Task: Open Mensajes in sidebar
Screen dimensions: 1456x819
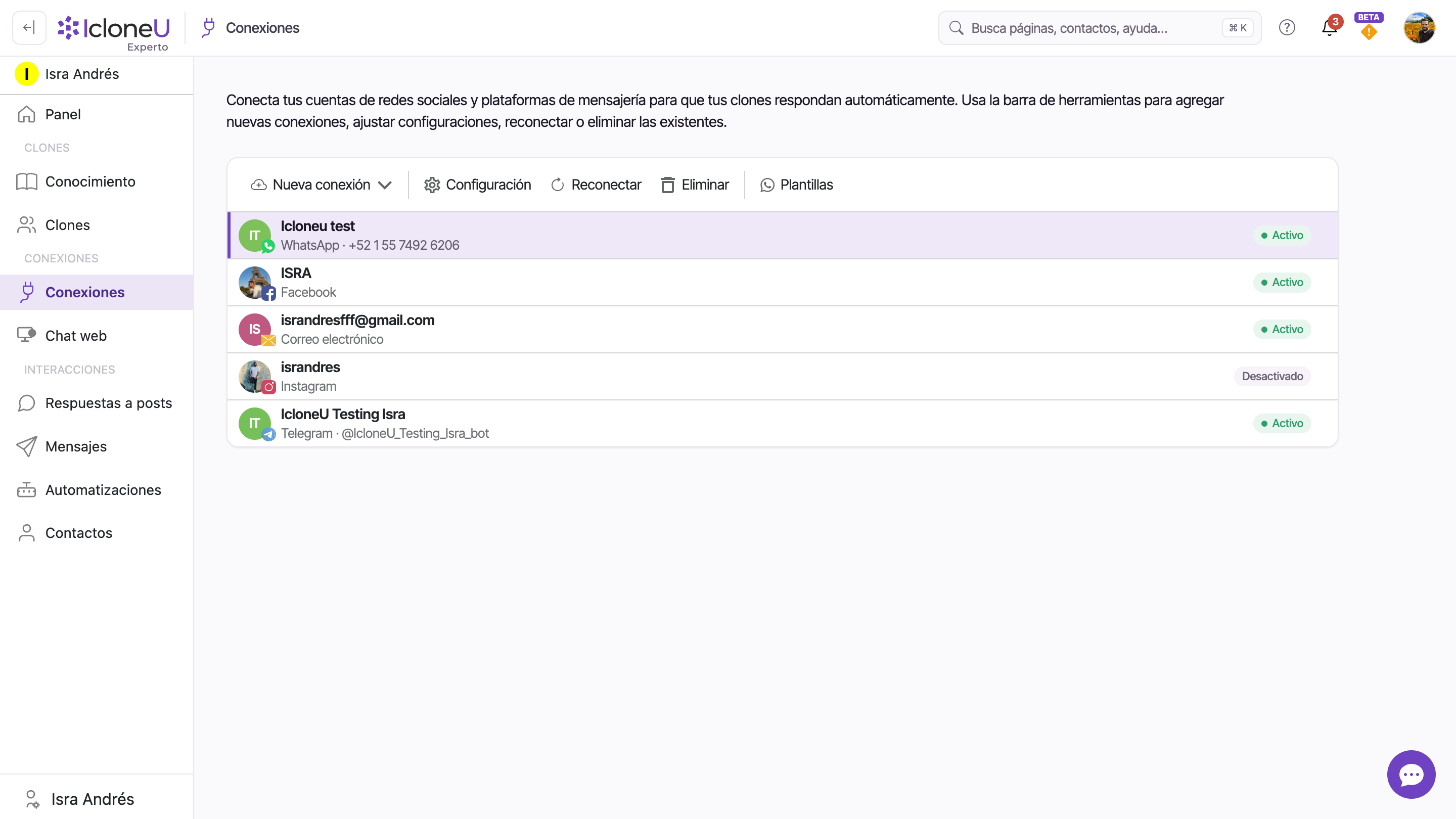Action: pos(97,446)
